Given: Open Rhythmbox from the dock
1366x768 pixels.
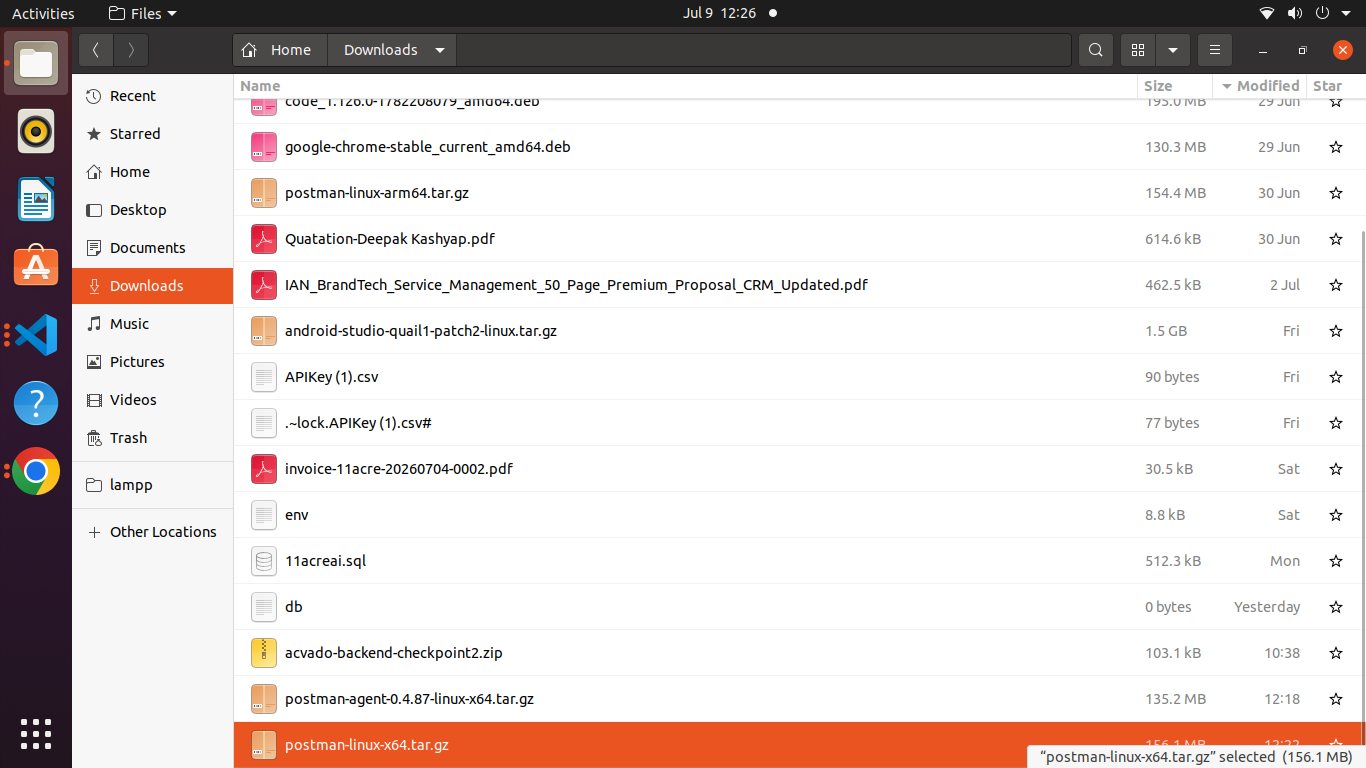Looking at the screenshot, I should (x=36, y=131).
